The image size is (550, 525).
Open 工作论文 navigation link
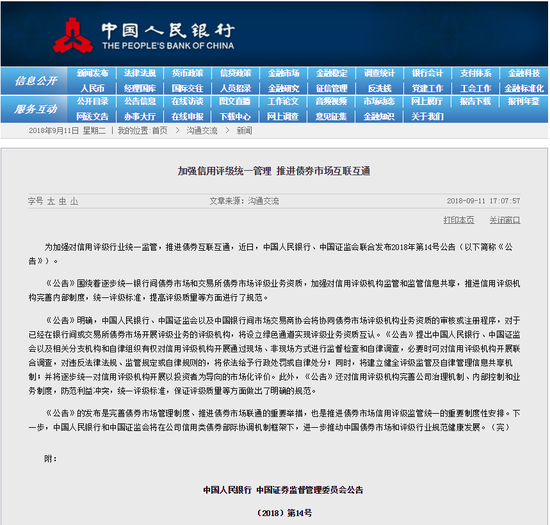[283, 101]
